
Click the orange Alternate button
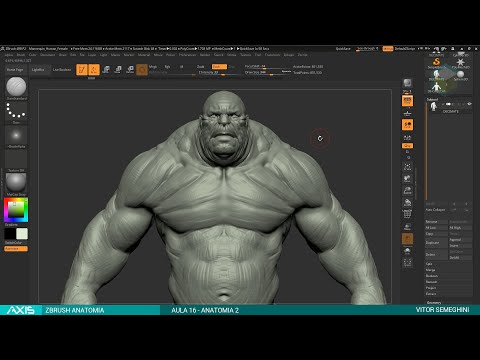coord(16,249)
